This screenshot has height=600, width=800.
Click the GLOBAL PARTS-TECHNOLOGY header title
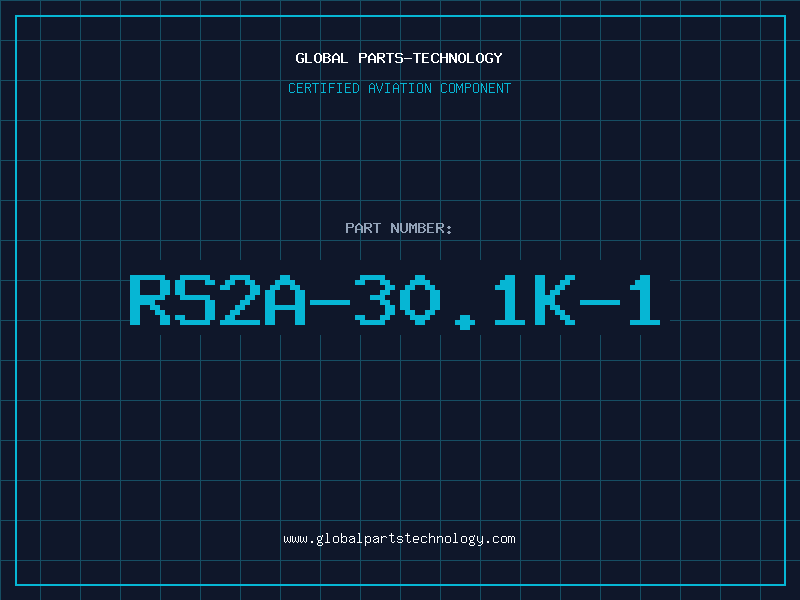[399, 58]
